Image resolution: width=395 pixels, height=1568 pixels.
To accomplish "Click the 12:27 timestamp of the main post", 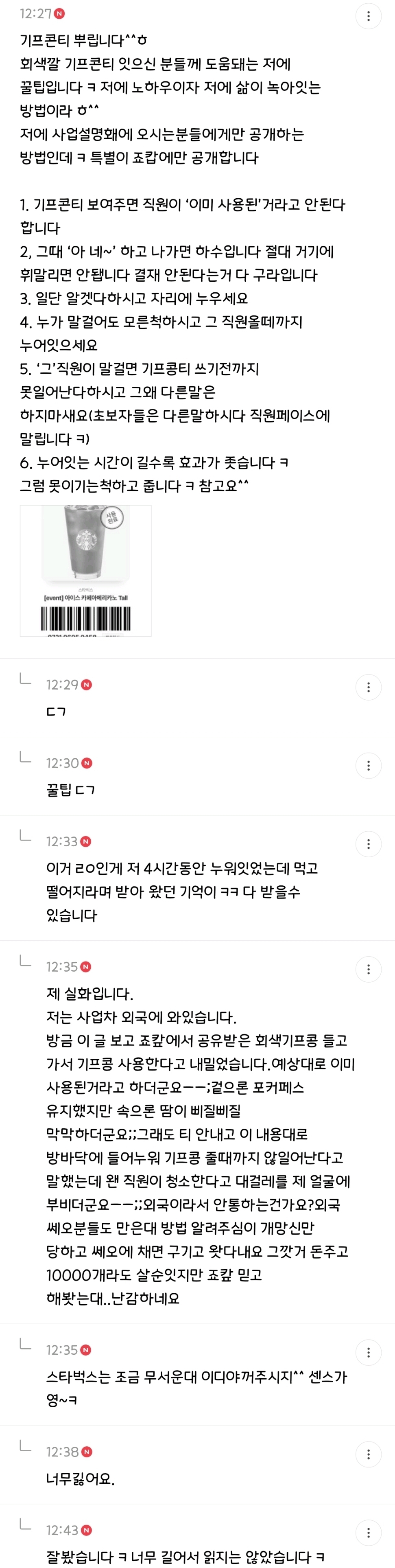I will pos(35,13).
